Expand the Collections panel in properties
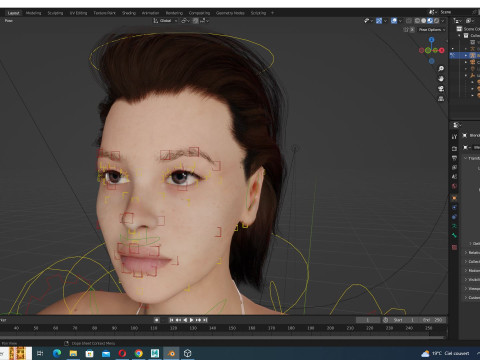 (x=472, y=262)
